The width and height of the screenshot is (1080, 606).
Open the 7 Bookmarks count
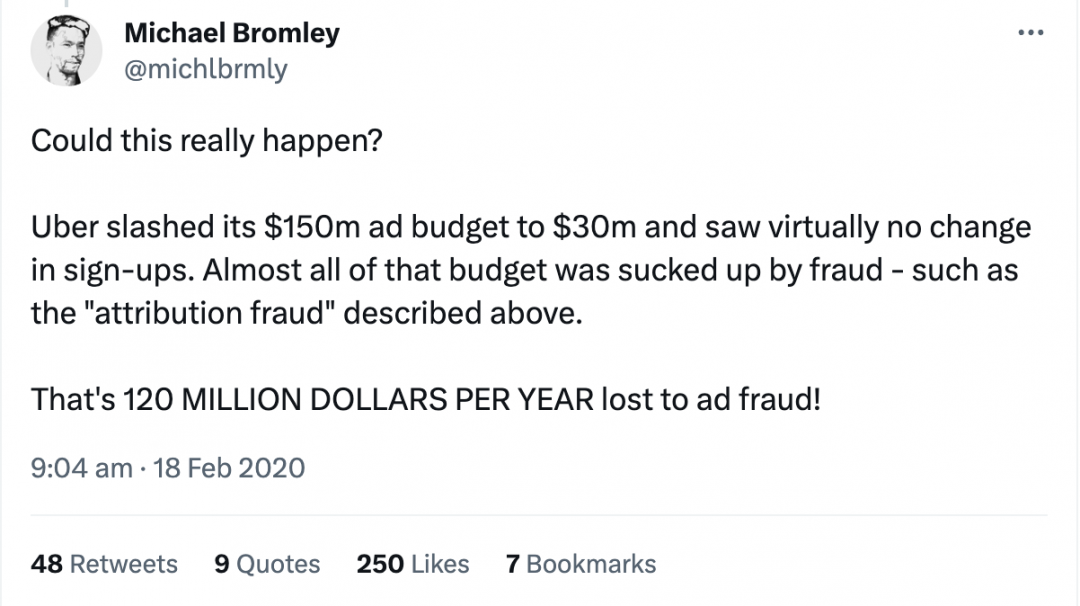[x=581, y=564]
